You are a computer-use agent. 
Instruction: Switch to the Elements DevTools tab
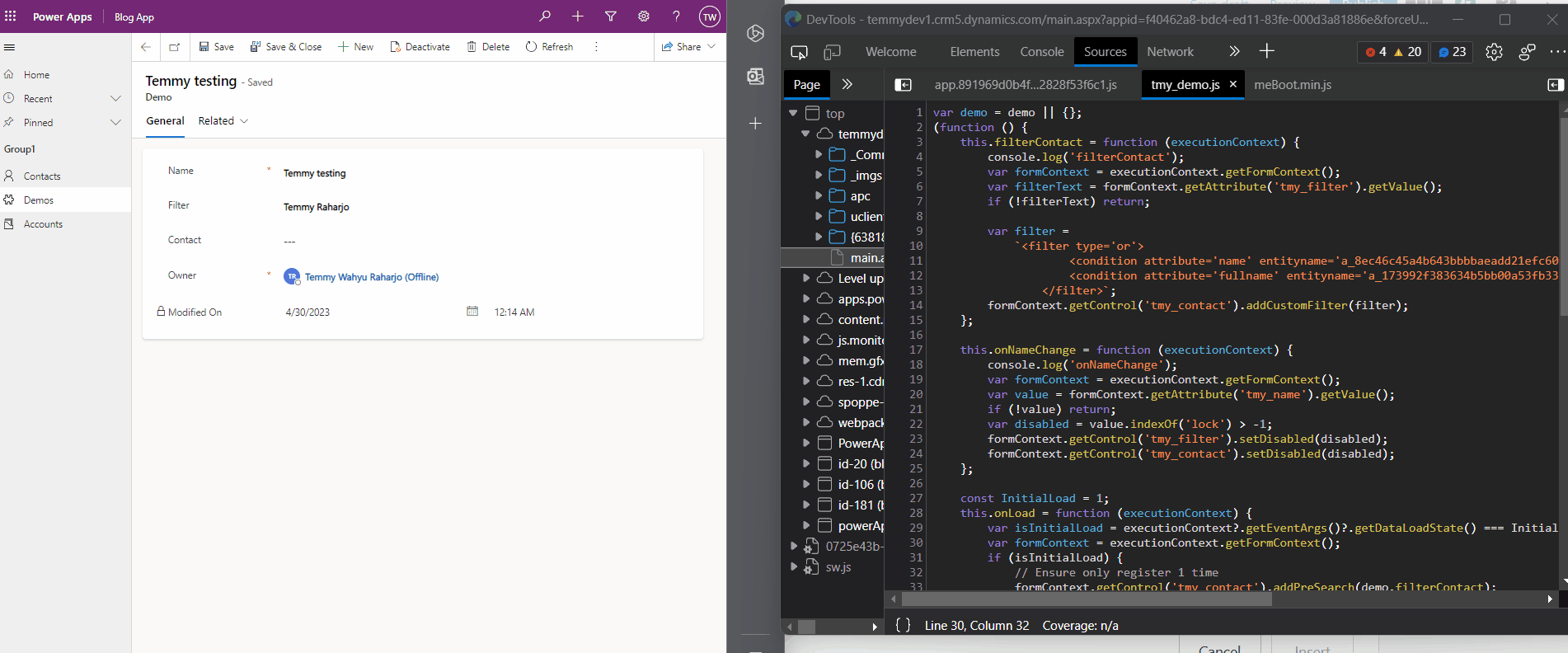click(x=974, y=52)
